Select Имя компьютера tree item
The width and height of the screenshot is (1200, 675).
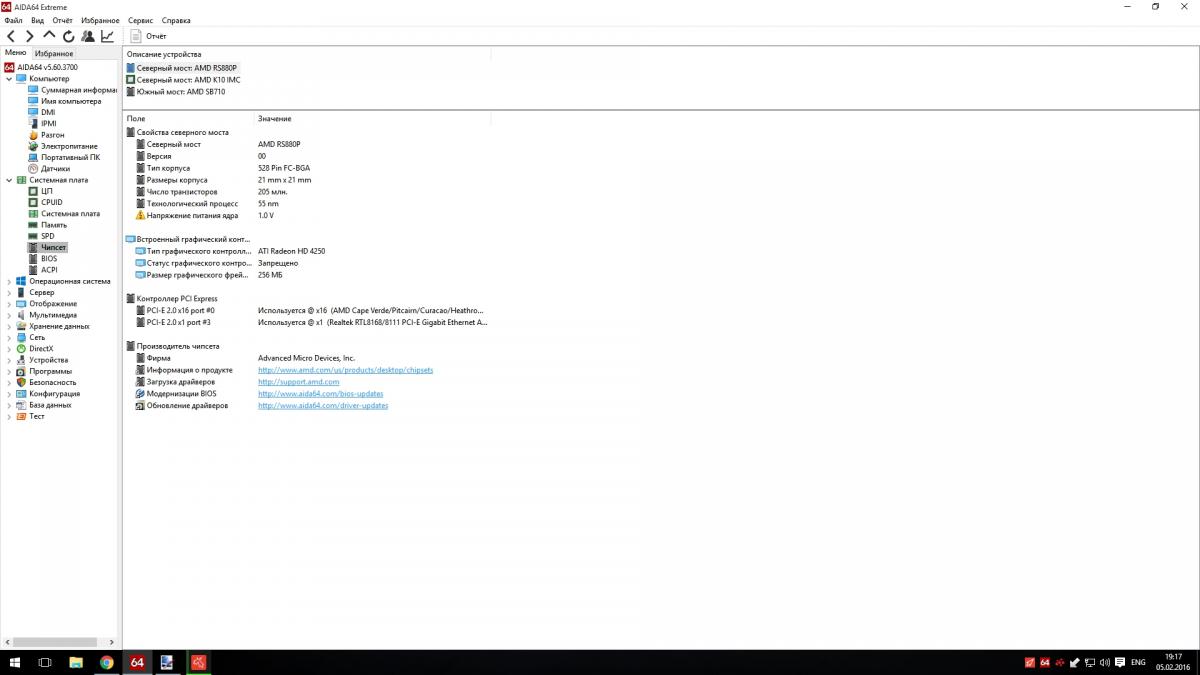(71, 101)
